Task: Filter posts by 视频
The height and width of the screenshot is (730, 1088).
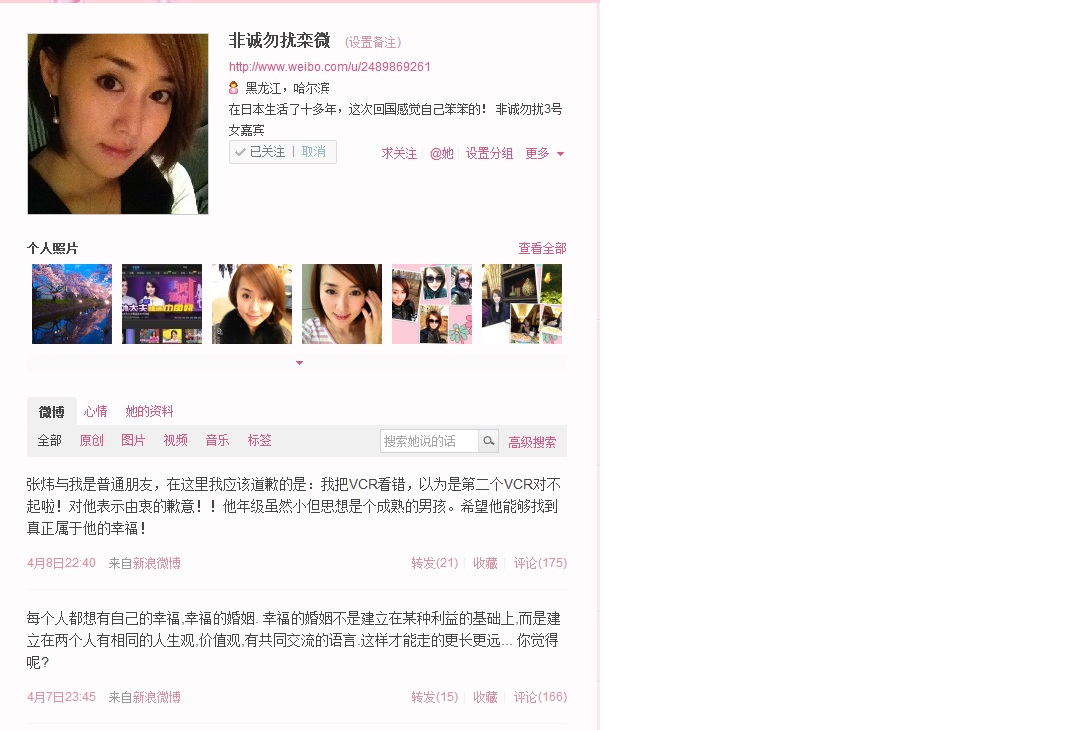Action: point(176,441)
